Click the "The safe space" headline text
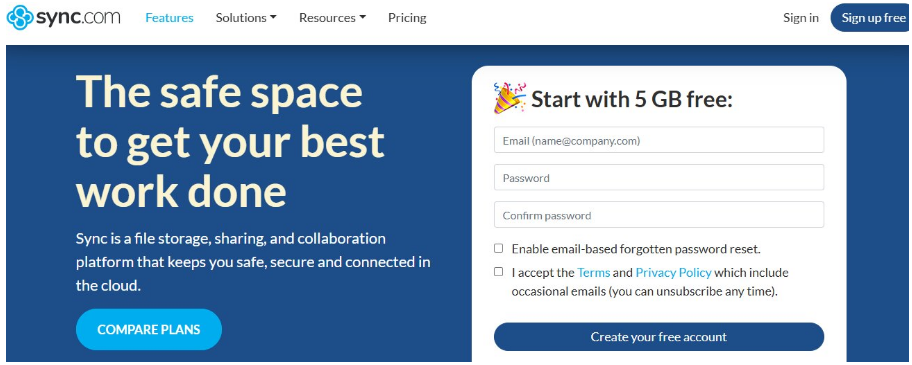The width and height of the screenshot is (912, 365). 219,92
